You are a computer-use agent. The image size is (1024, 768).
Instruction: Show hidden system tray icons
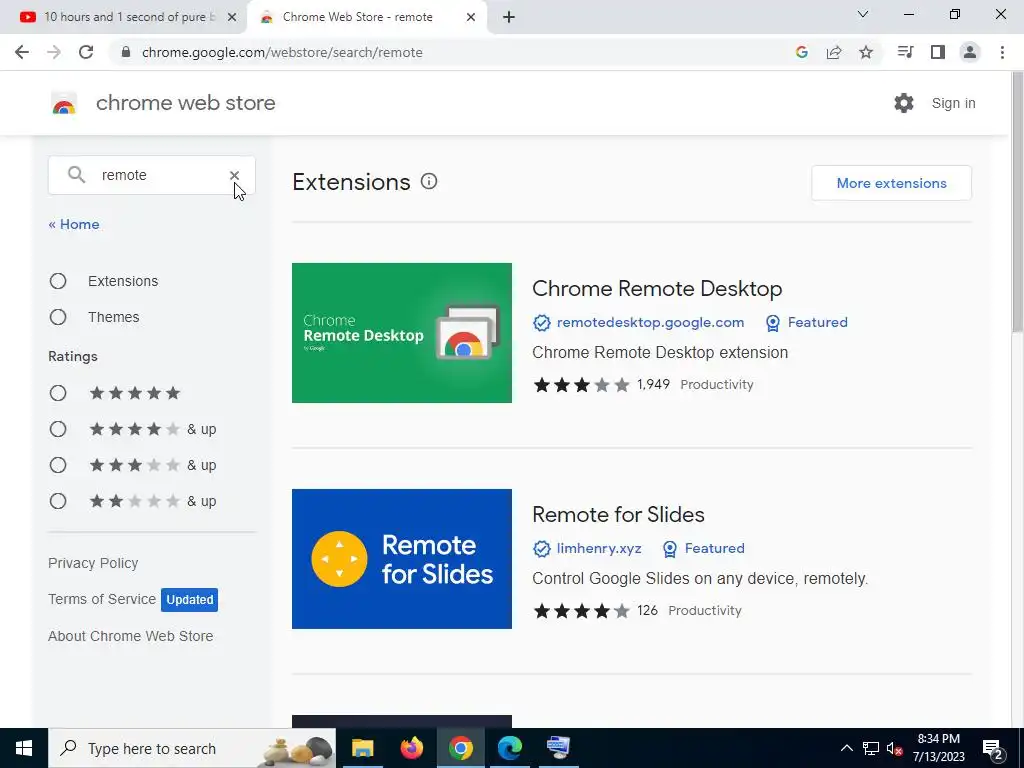click(846, 748)
